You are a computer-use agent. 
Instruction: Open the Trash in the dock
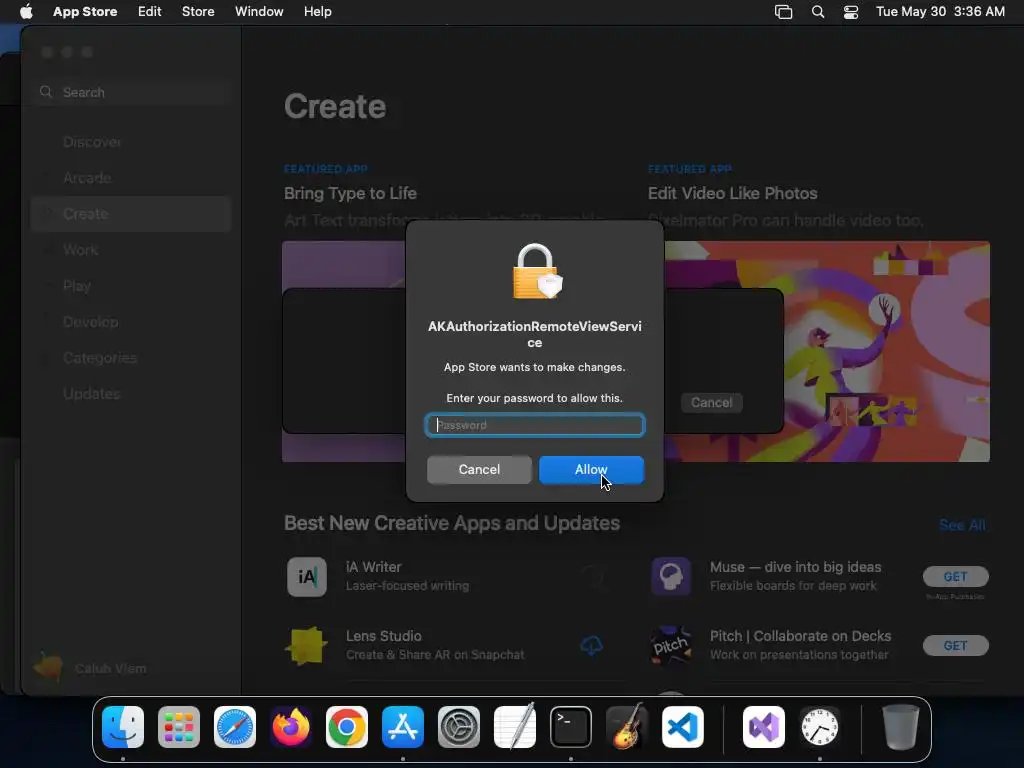click(x=901, y=727)
